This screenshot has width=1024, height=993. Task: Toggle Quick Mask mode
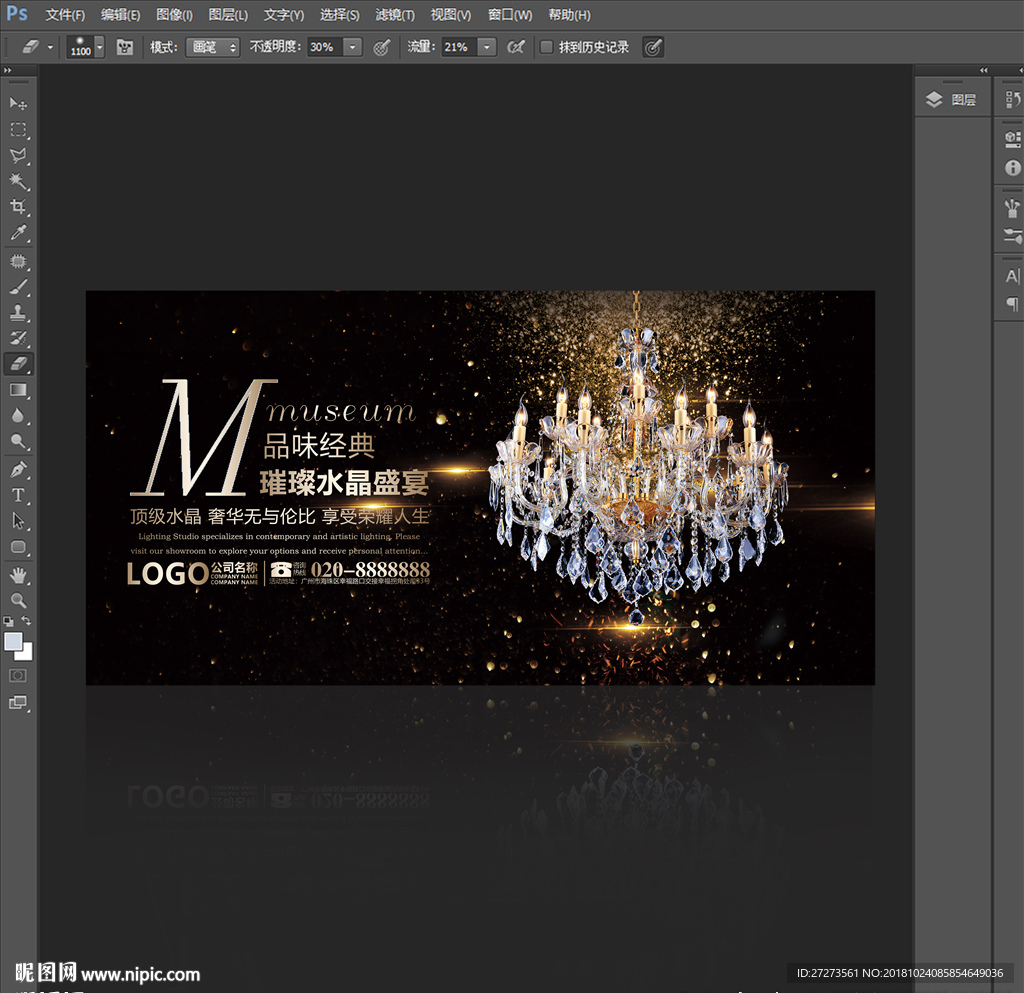click(x=18, y=676)
